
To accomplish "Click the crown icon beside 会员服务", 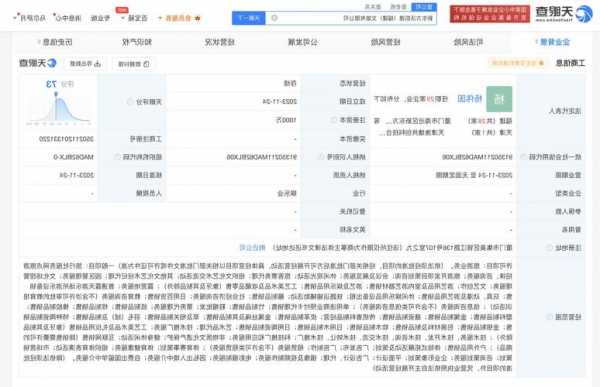I will tap(197, 18).
